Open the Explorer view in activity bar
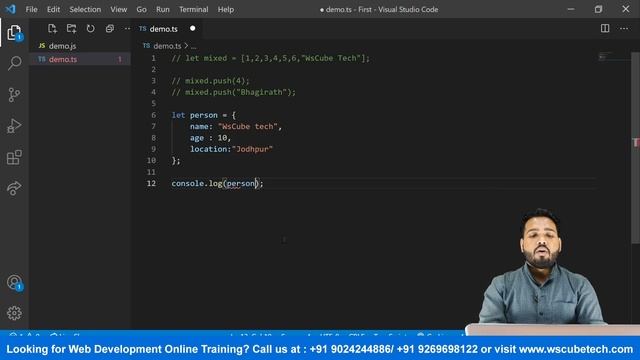This screenshot has height=360, width=640. (x=14, y=33)
